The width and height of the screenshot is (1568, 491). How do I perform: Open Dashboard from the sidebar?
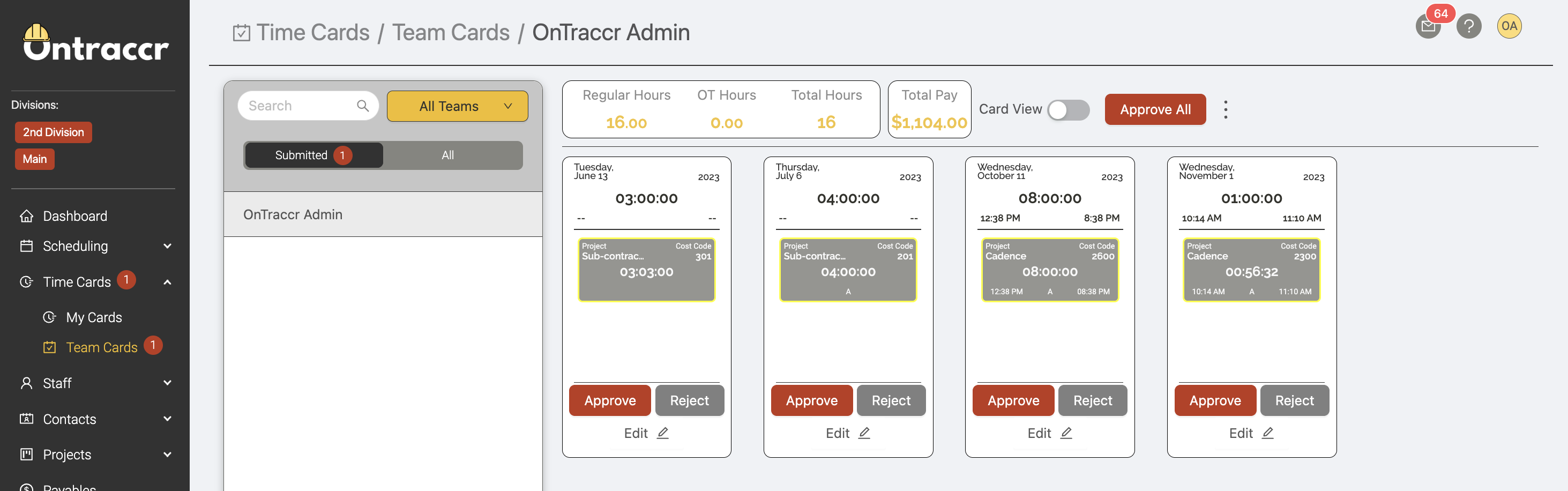coord(75,216)
